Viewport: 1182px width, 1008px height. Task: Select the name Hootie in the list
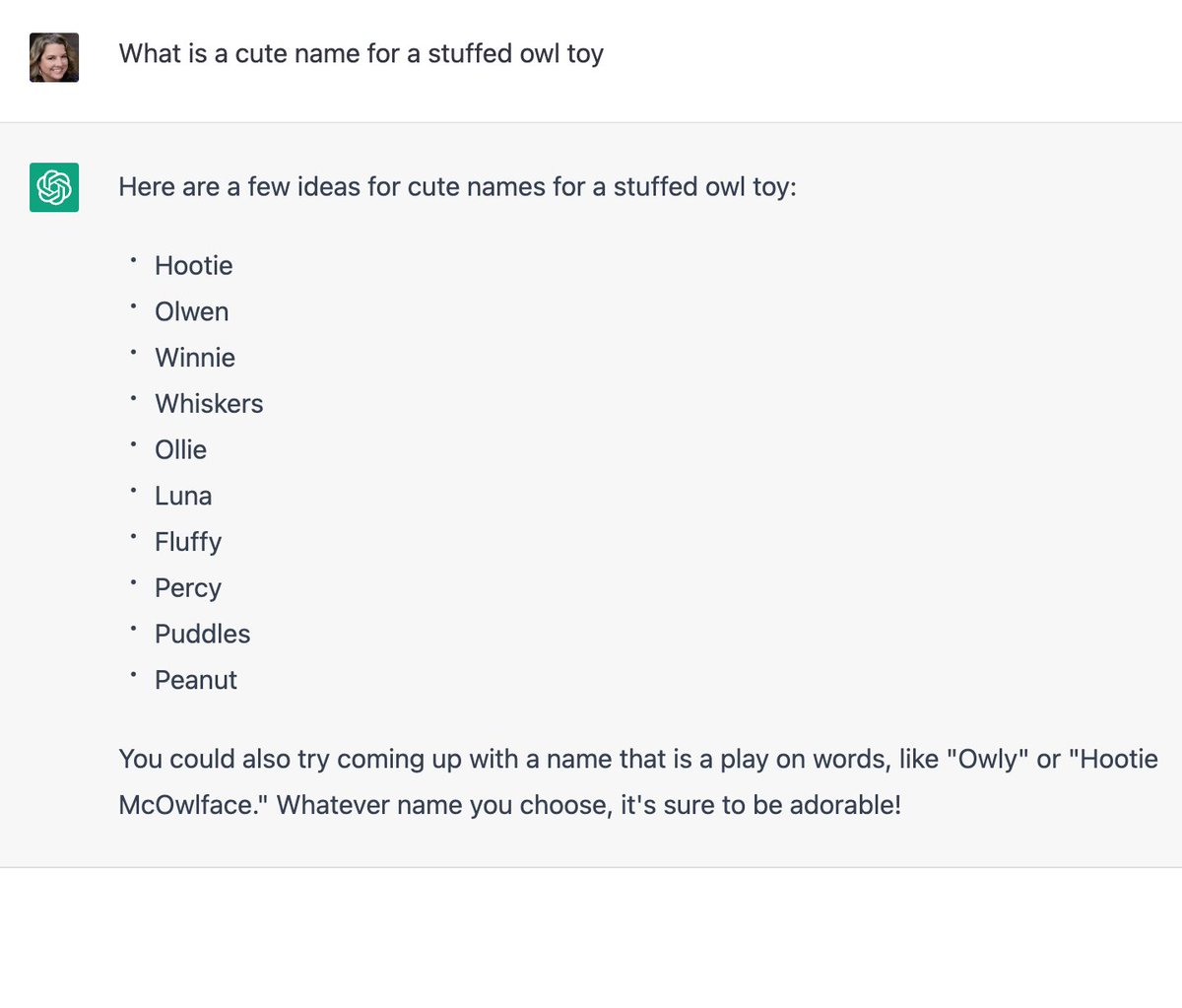click(x=194, y=266)
